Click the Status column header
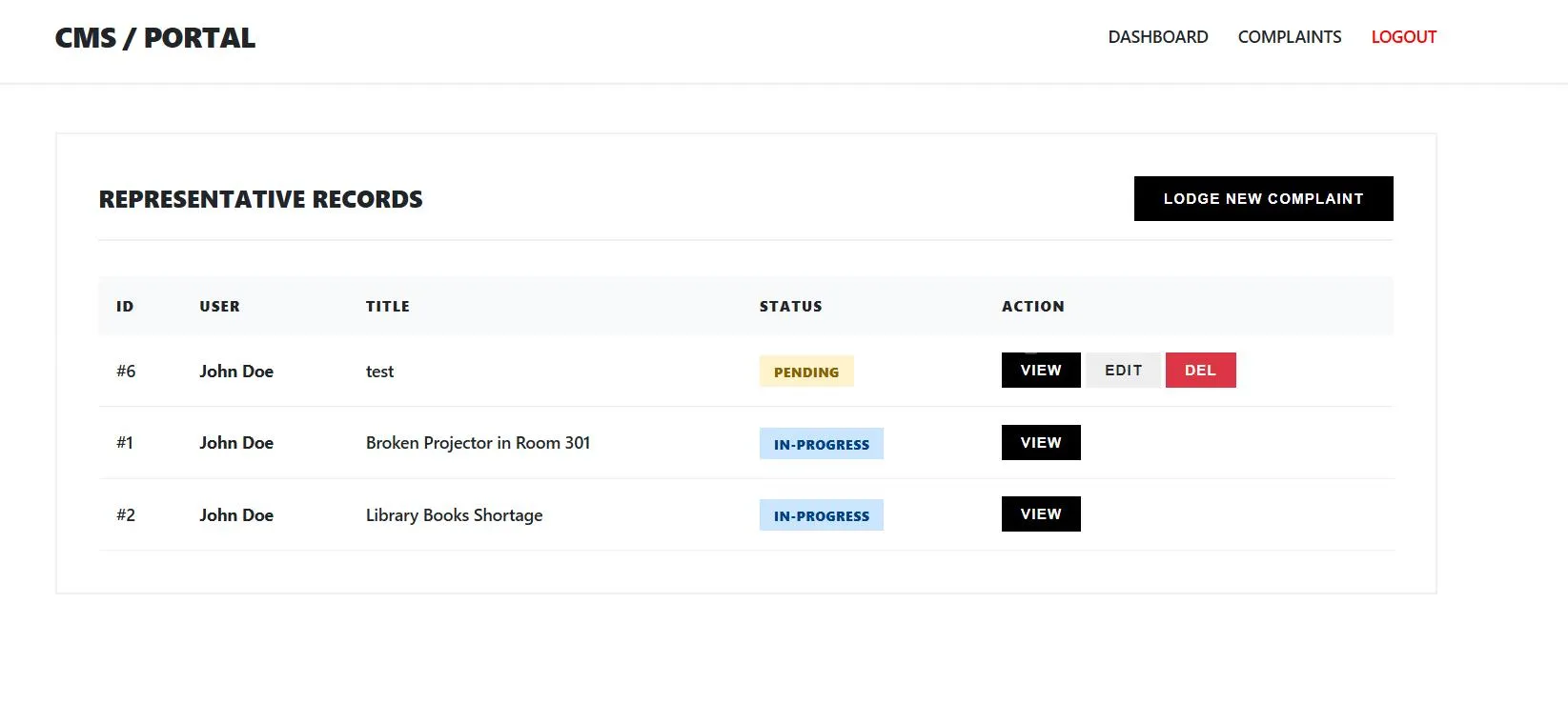The height and width of the screenshot is (704, 1568). [x=790, y=307]
